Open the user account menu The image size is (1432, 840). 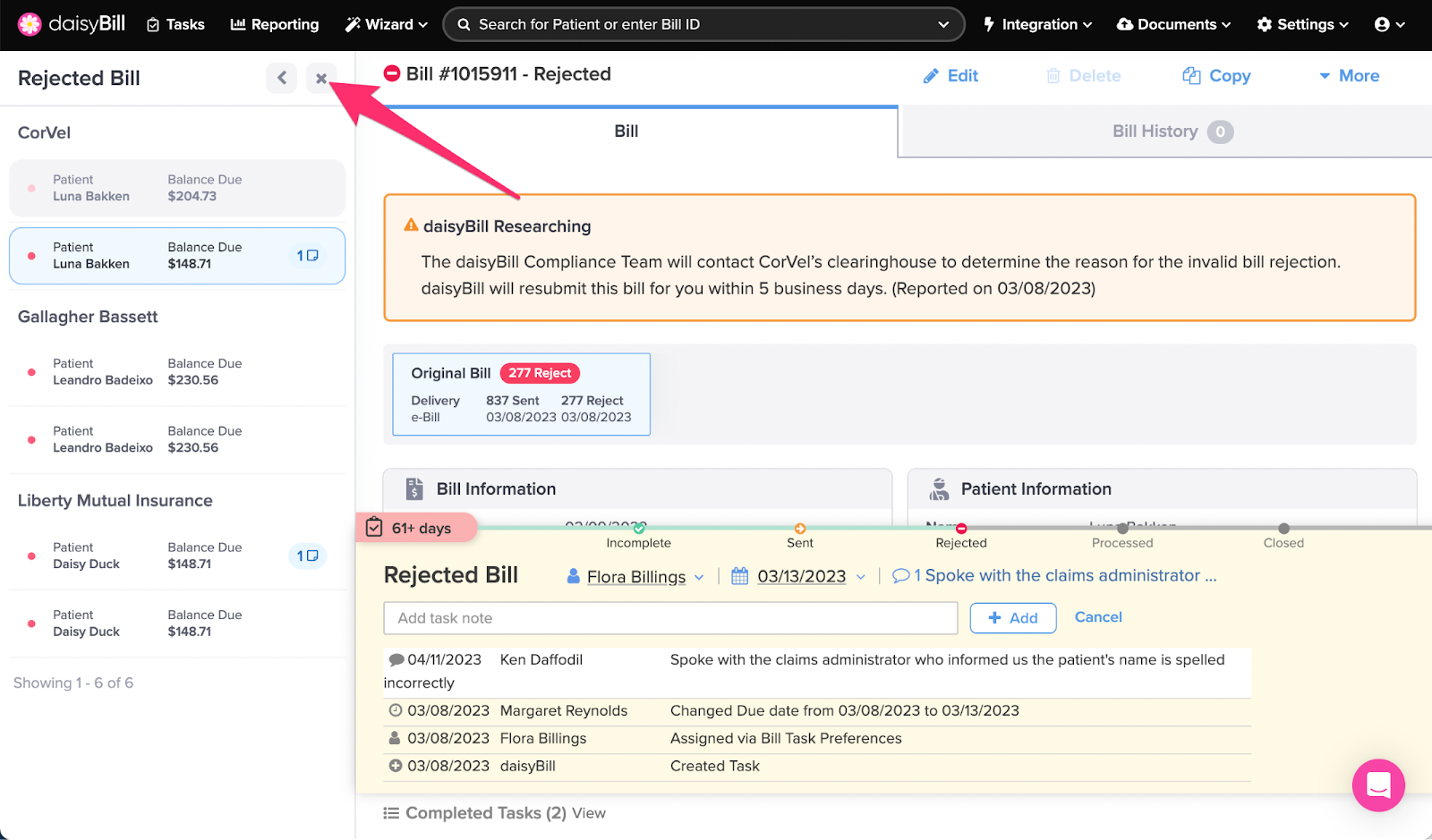tap(1389, 24)
